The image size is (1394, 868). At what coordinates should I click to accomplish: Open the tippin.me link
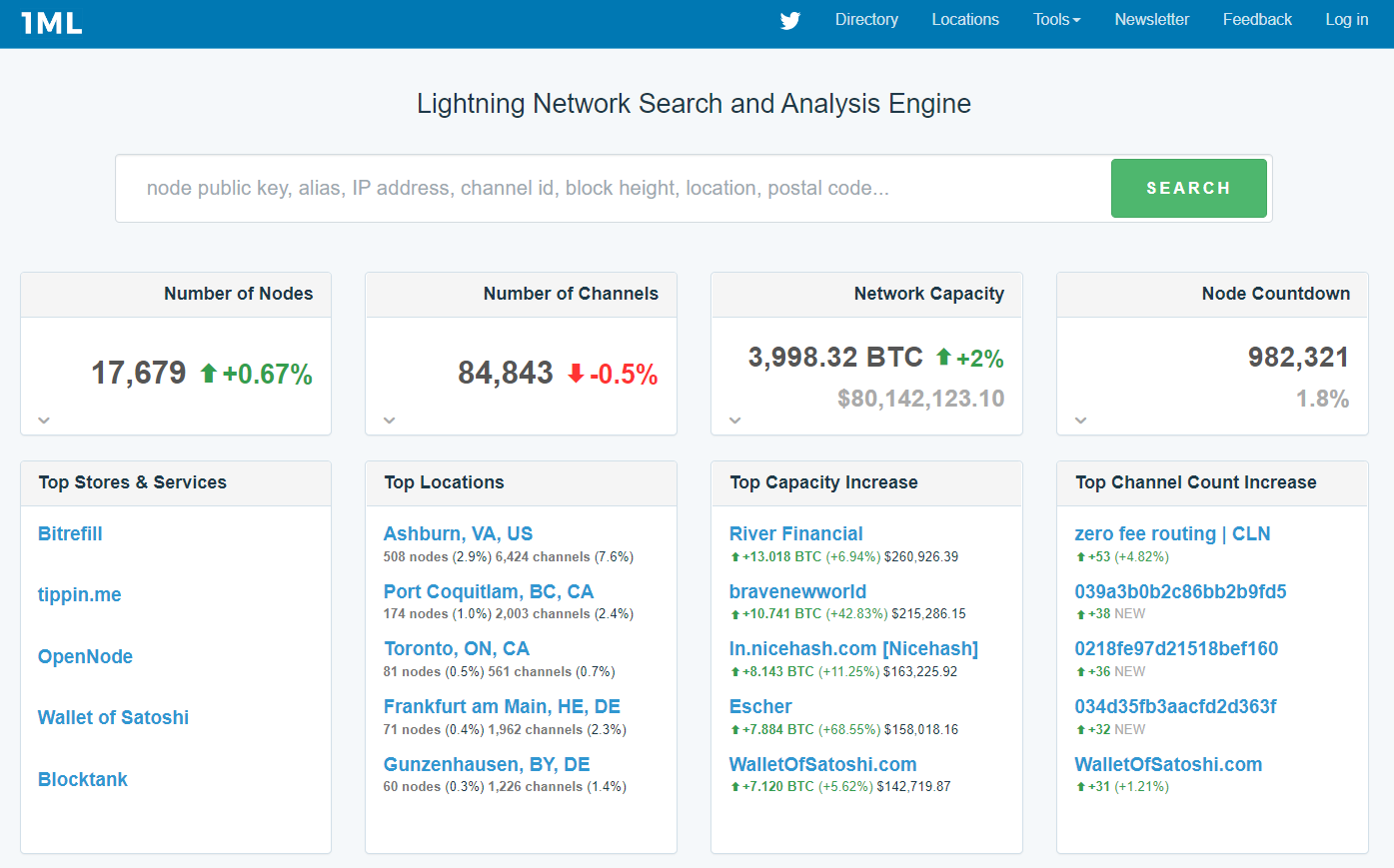click(x=80, y=594)
